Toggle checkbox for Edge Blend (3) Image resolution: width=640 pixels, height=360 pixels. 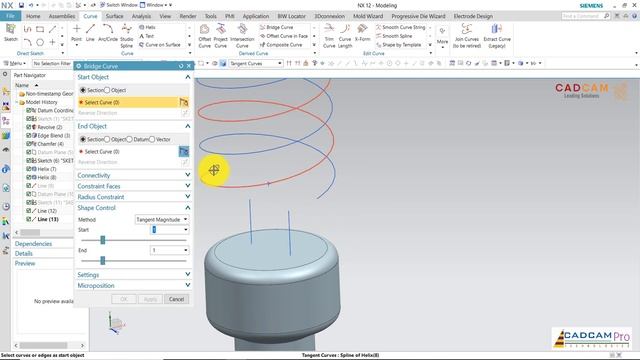coord(29,136)
